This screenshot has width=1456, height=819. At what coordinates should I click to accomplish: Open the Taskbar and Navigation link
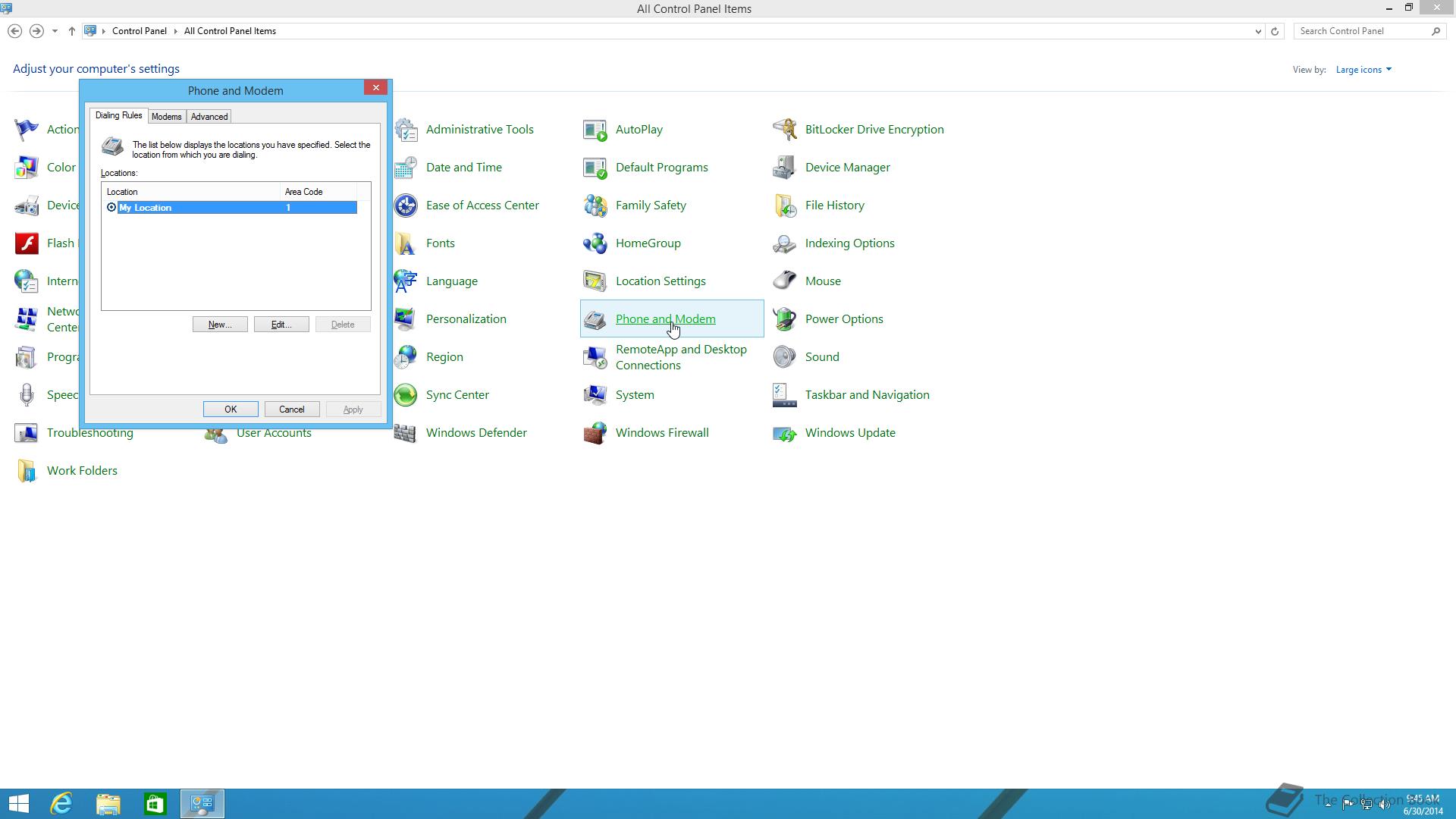click(x=867, y=395)
